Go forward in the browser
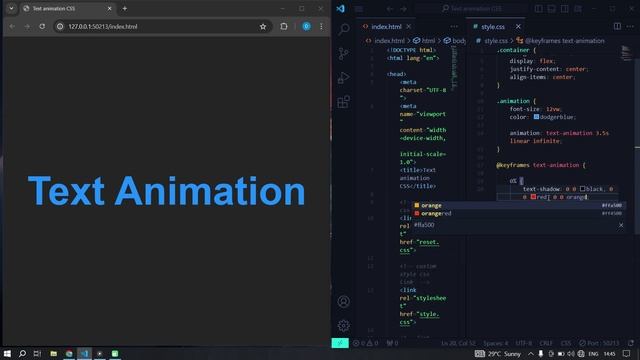The image size is (640, 360). pos(27,27)
